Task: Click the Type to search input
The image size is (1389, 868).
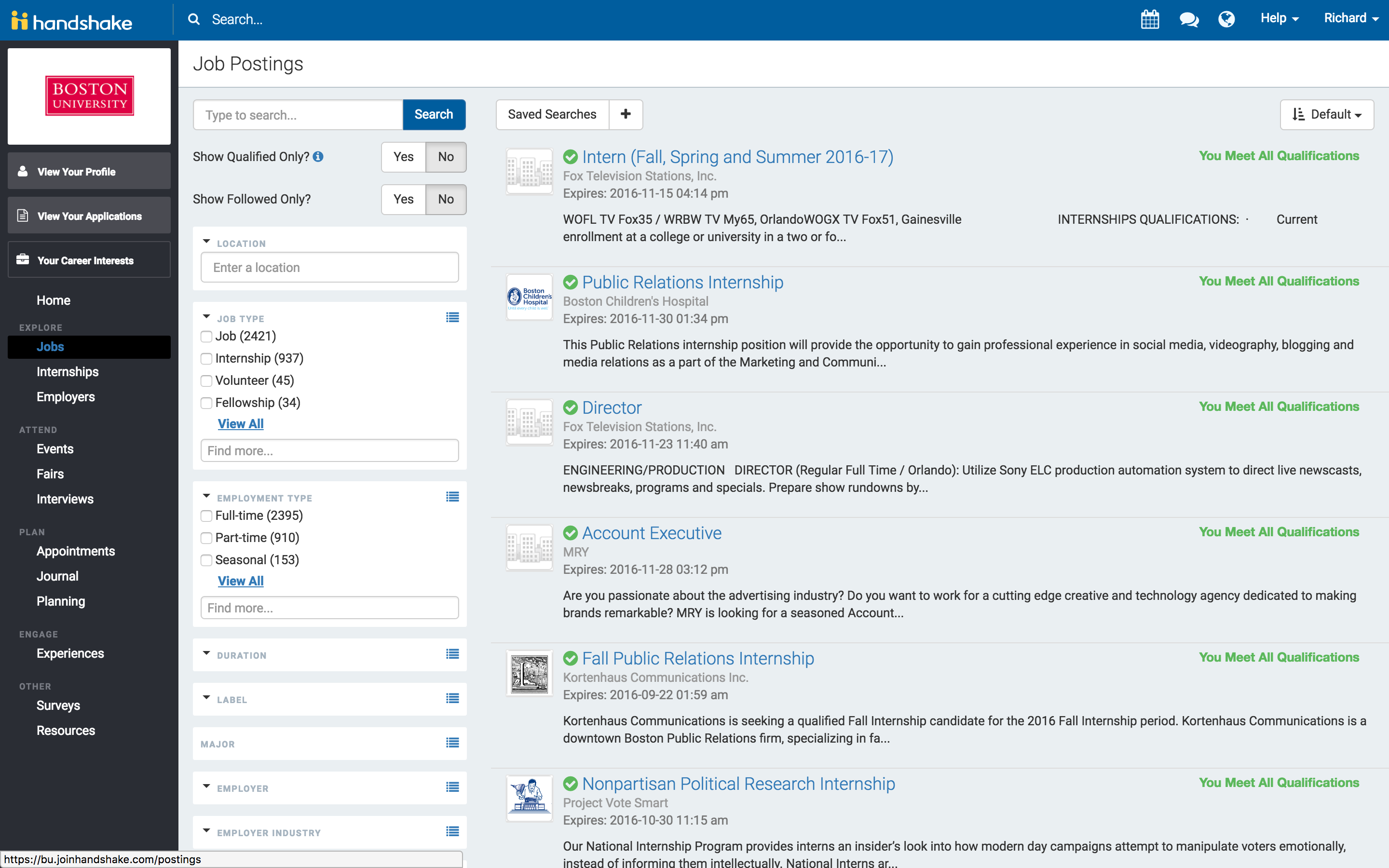Action: pyautogui.click(x=299, y=115)
